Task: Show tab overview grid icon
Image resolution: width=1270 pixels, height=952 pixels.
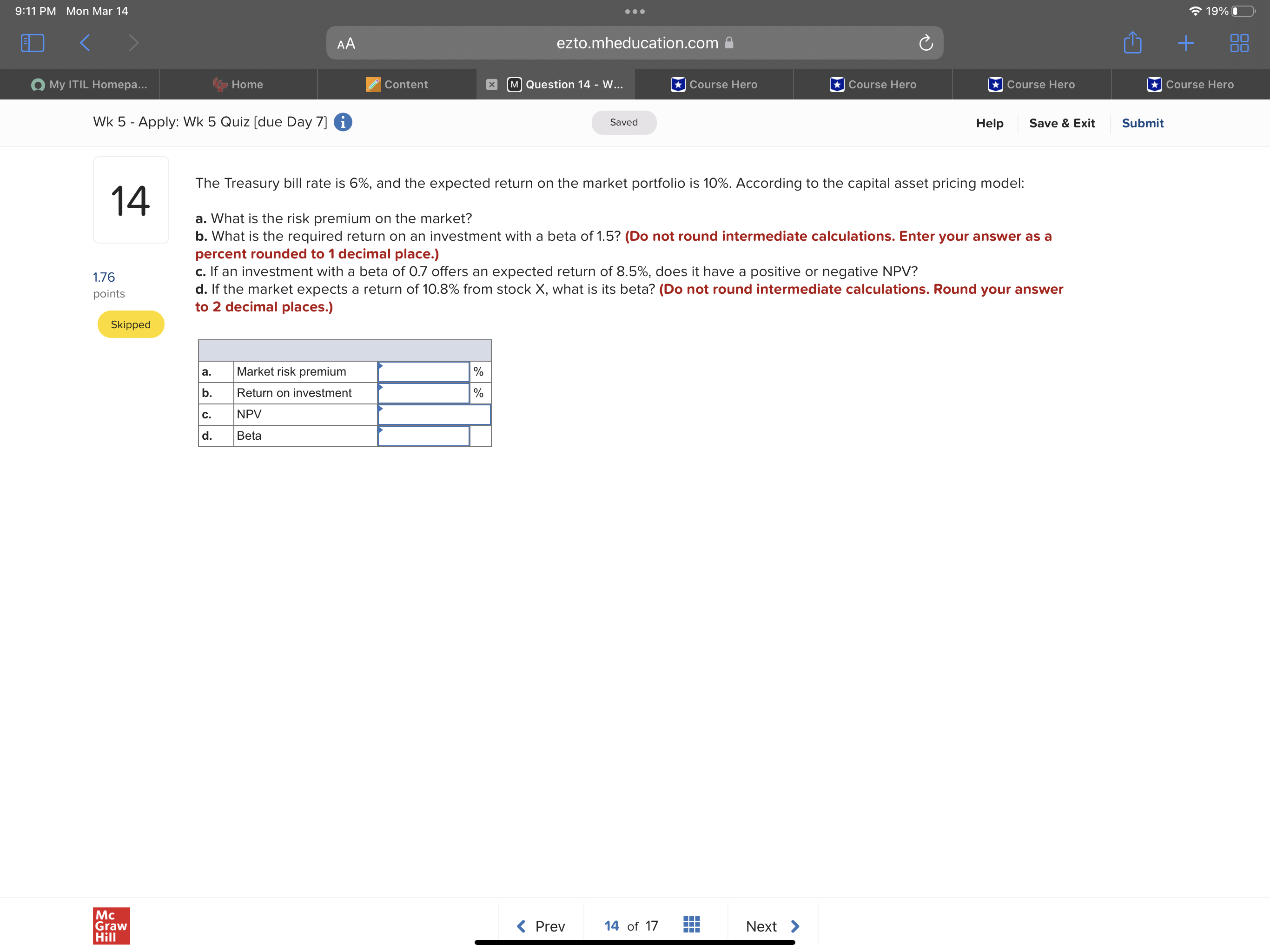Action: pos(1239,43)
